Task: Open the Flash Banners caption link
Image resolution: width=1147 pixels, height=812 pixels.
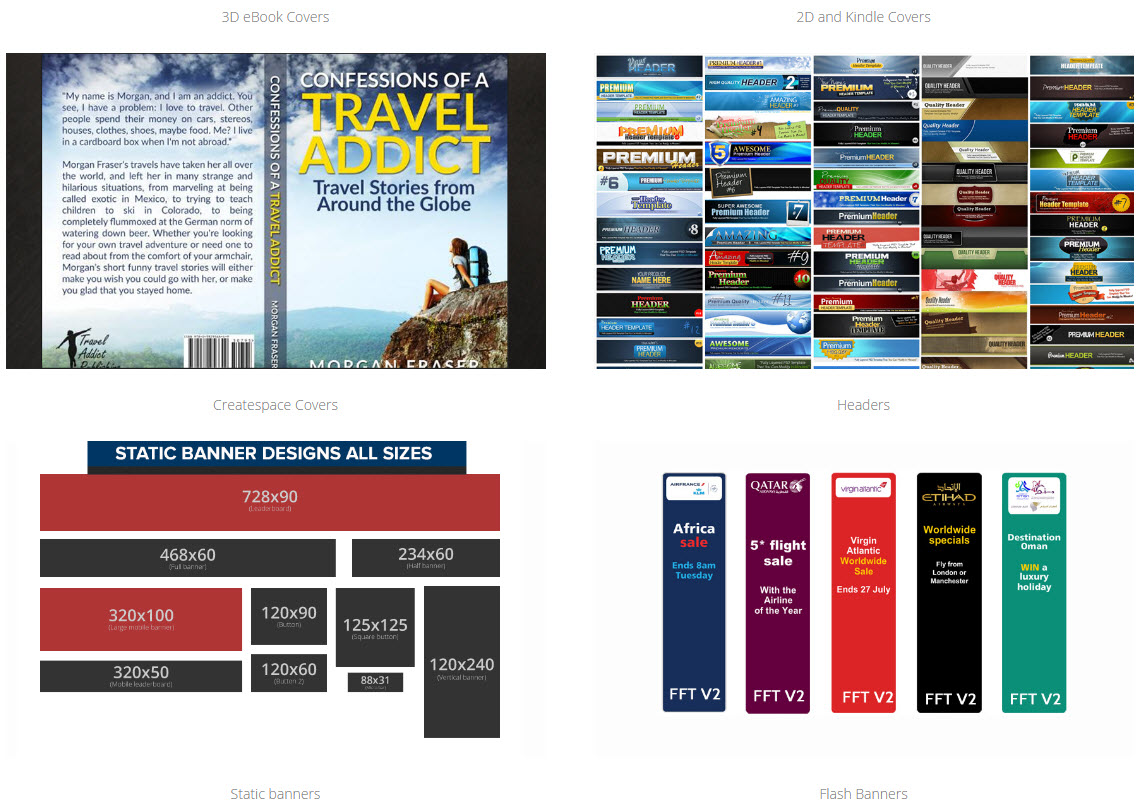Action: (863, 794)
